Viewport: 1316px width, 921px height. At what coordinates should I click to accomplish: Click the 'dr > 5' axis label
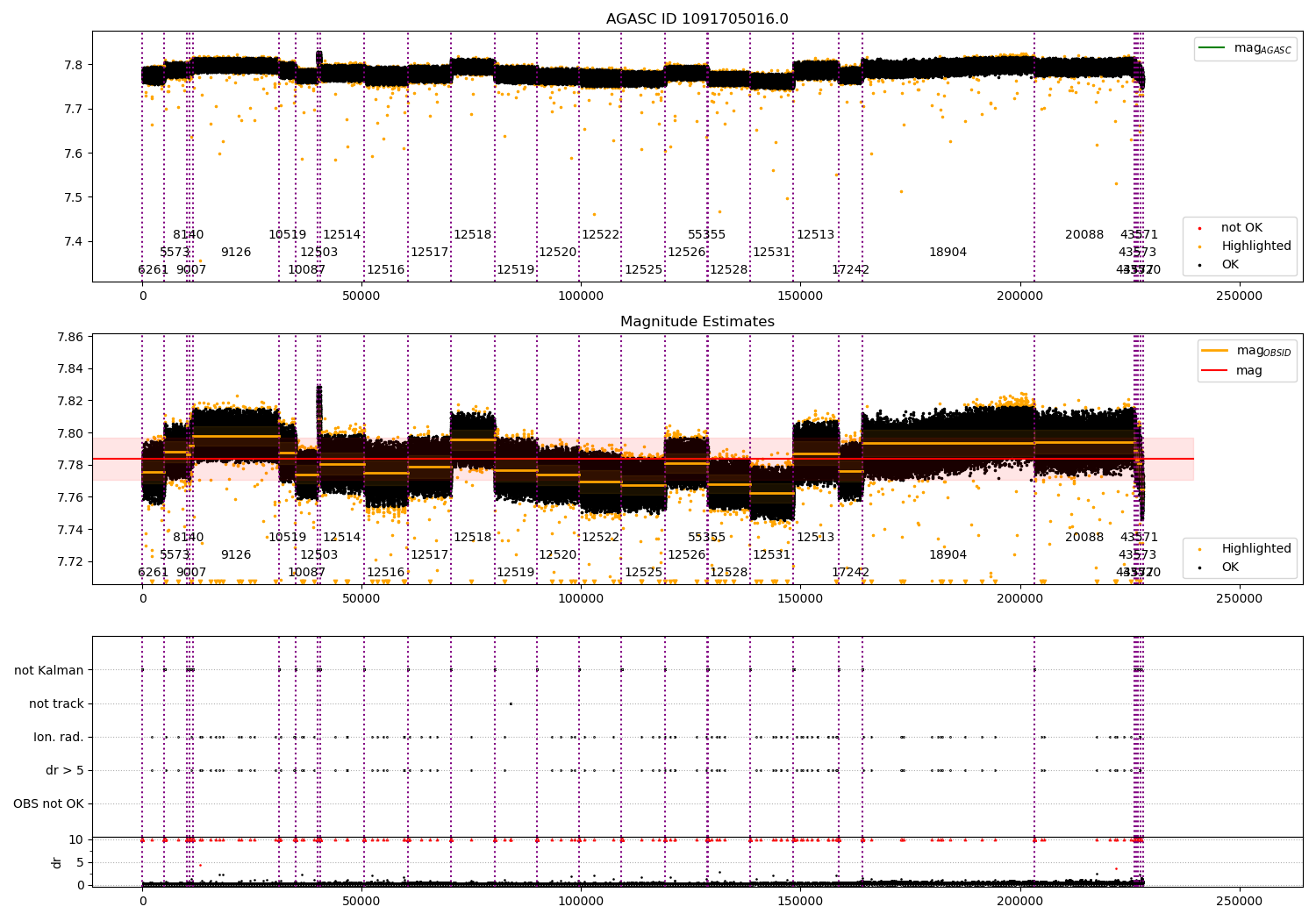(x=65, y=770)
